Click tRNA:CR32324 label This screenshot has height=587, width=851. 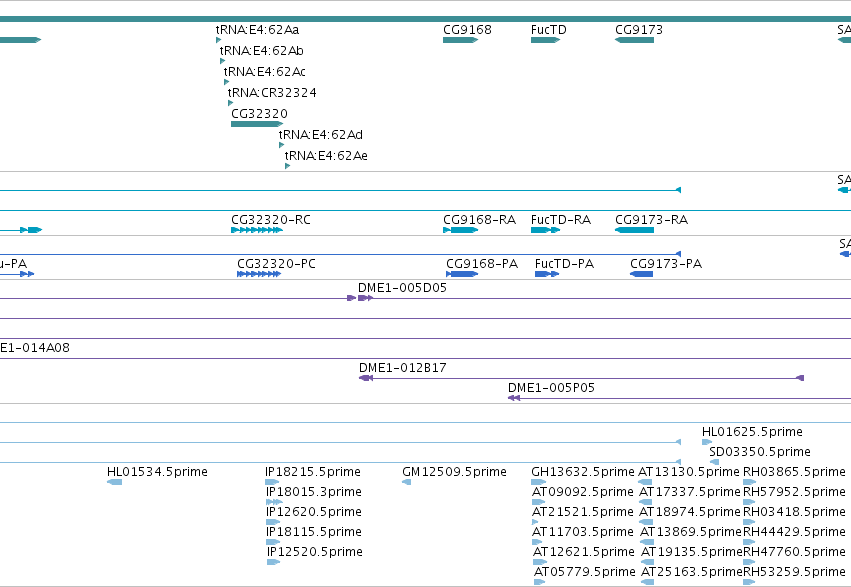click(272, 93)
